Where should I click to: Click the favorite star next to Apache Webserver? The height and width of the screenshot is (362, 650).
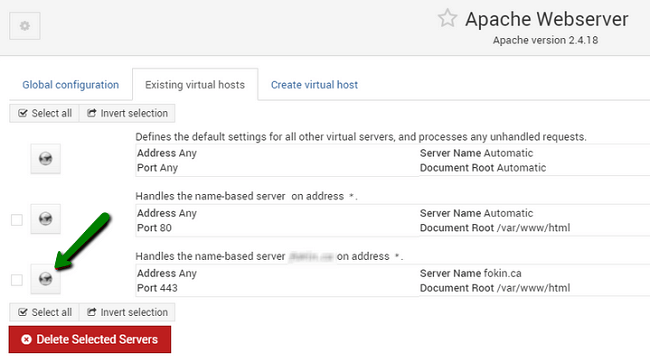(x=447, y=19)
